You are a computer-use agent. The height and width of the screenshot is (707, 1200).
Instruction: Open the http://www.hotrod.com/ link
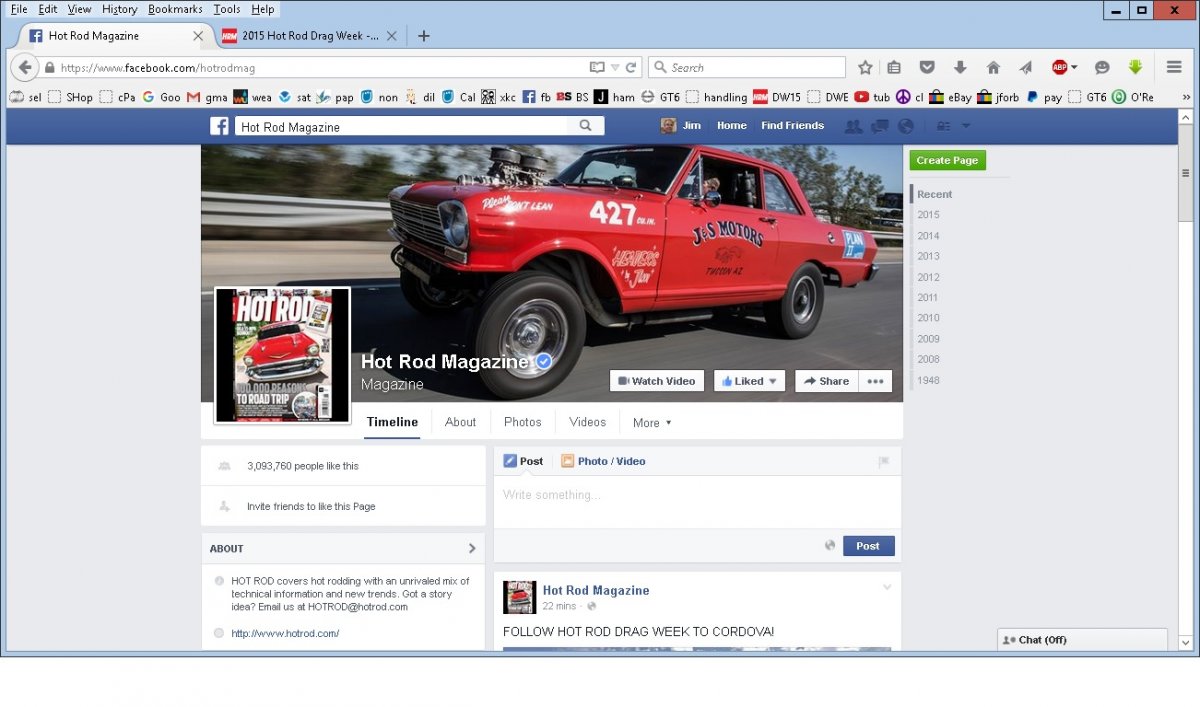[285, 634]
